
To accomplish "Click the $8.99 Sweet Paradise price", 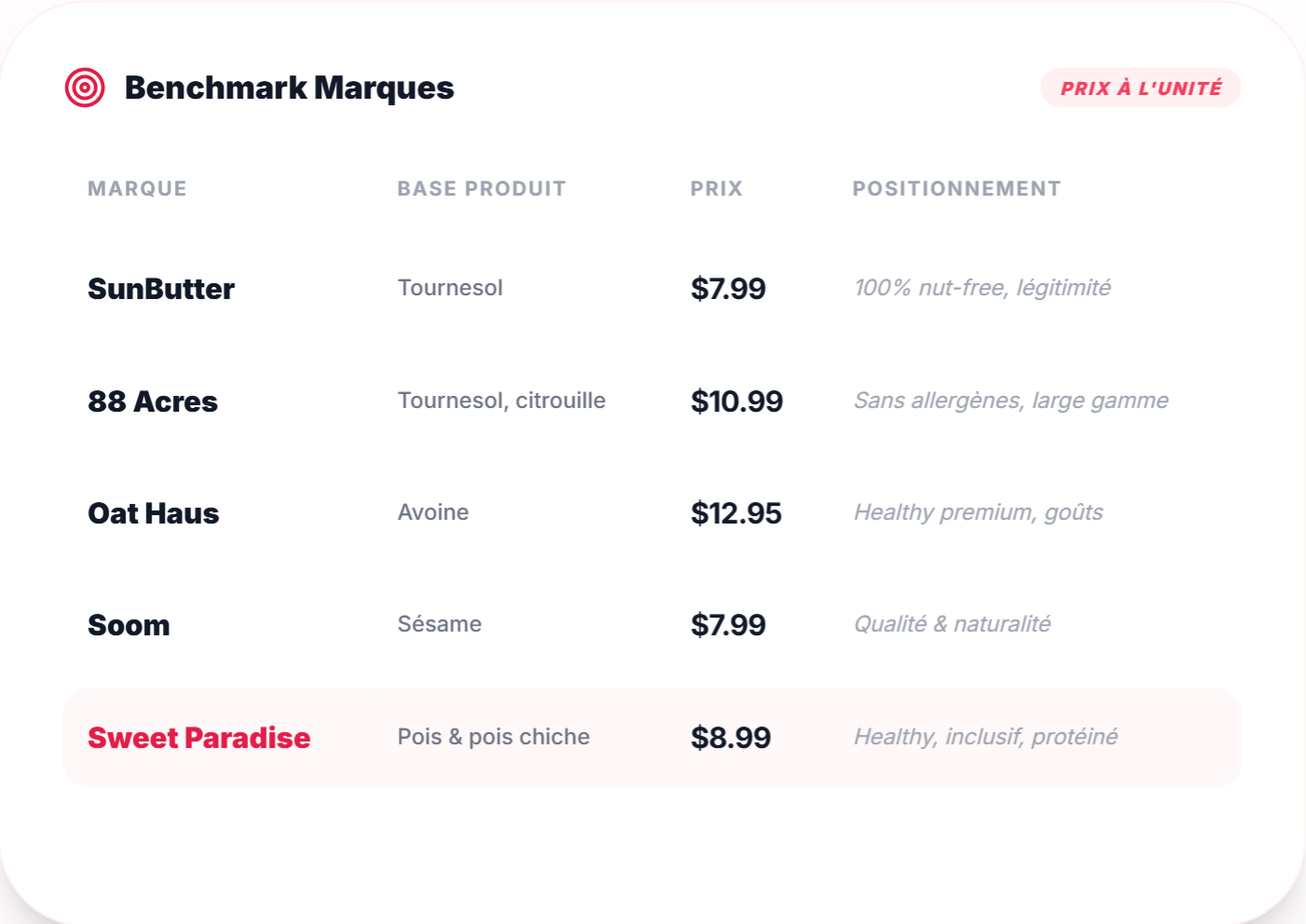I will click(x=730, y=738).
